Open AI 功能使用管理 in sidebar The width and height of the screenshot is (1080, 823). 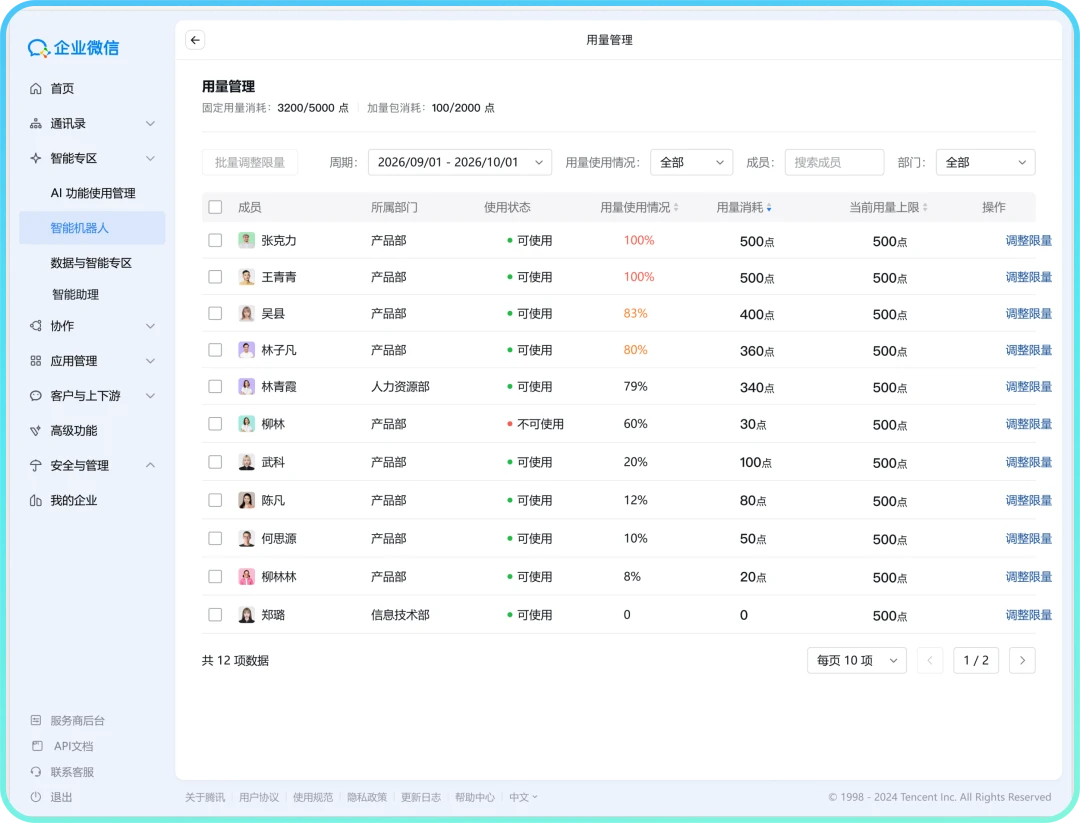pyautogui.click(x=93, y=193)
